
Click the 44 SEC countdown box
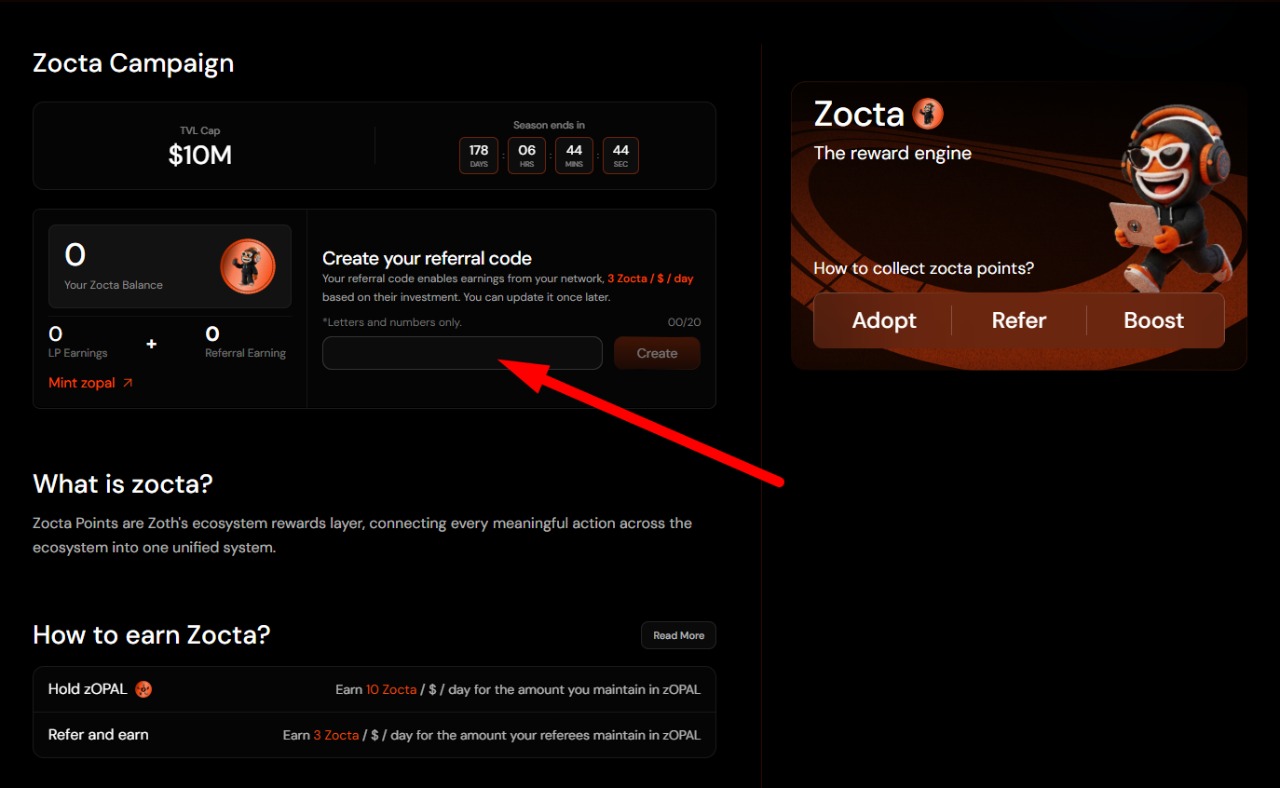(x=621, y=156)
